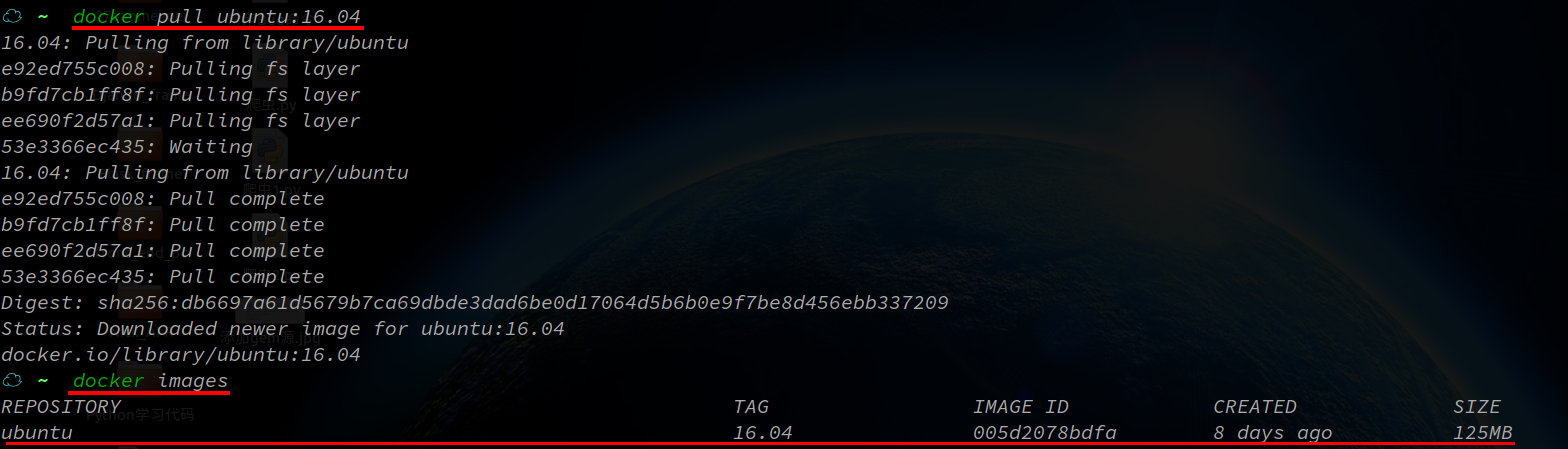Select image ID 005d2078bdfa
The height and width of the screenshot is (449, 1568).
(1045, 433)
